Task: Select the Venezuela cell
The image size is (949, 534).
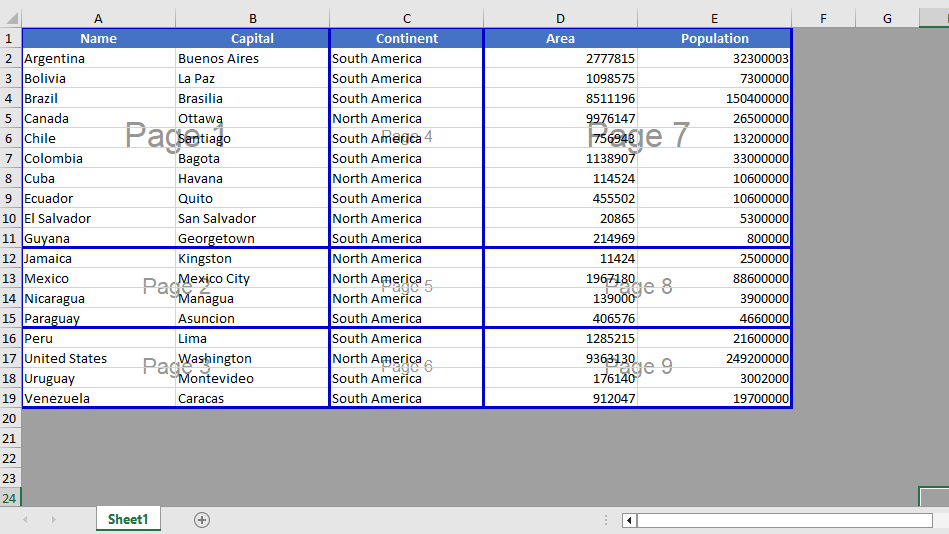Action: point(99,398)
